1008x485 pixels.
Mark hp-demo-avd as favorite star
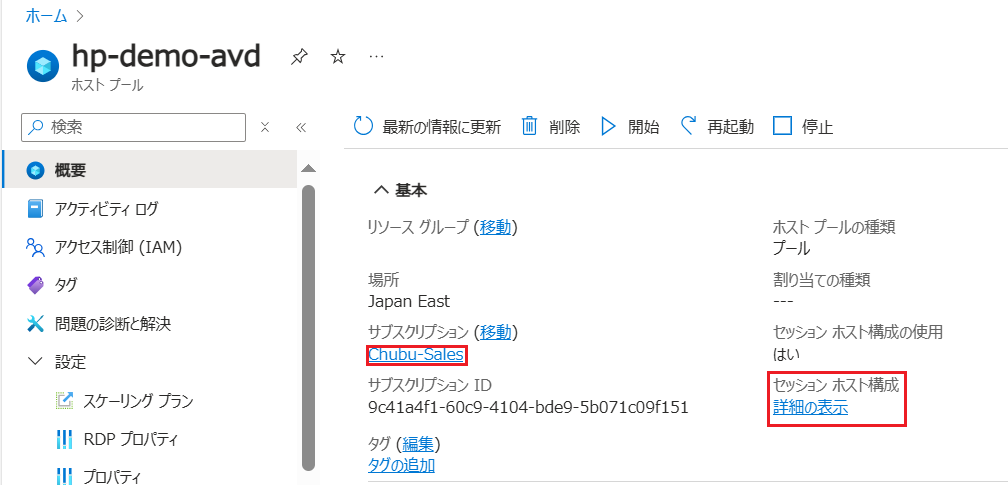338,57
